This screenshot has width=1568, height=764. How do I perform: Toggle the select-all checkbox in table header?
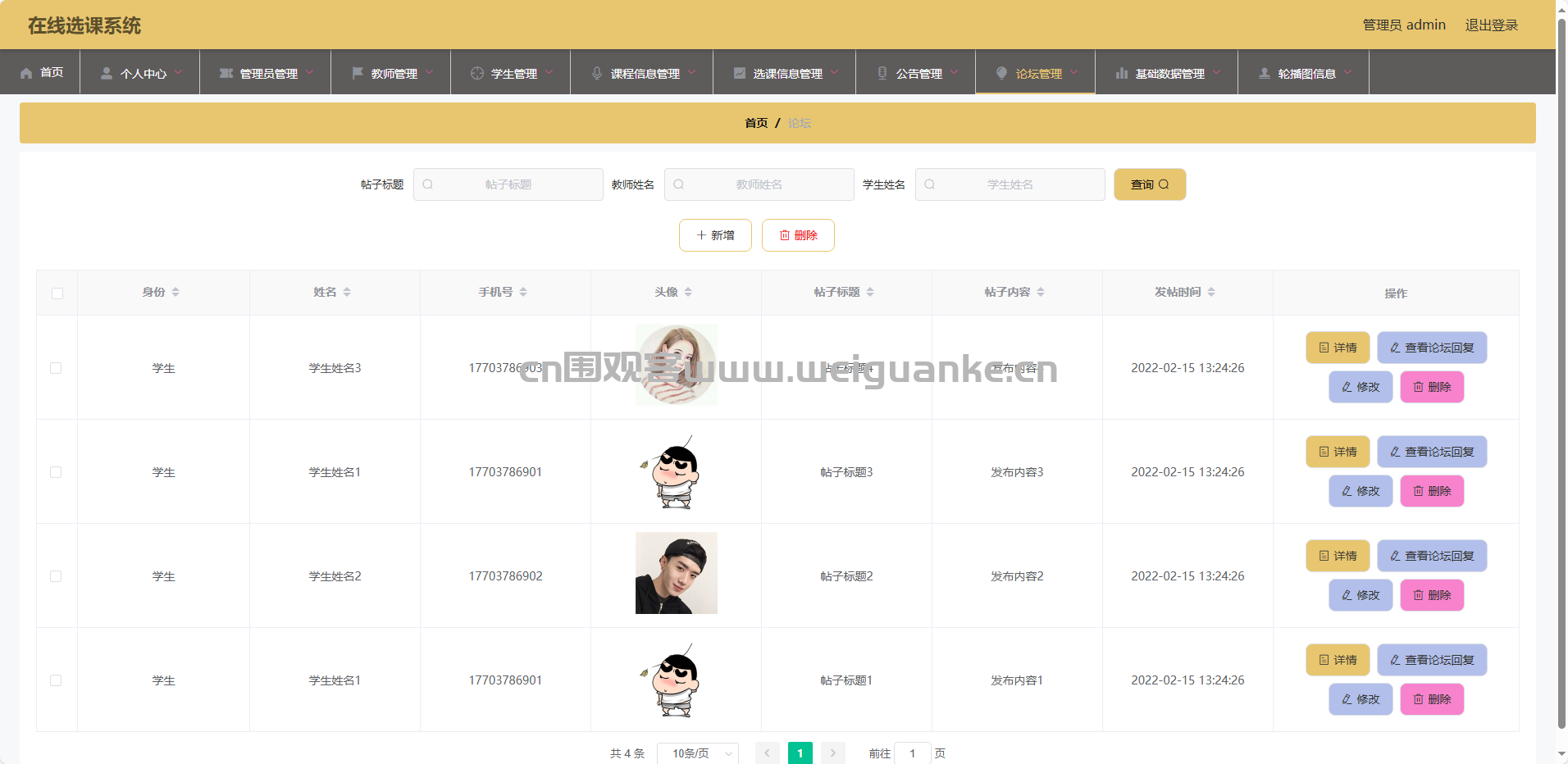tap(57, 293)
